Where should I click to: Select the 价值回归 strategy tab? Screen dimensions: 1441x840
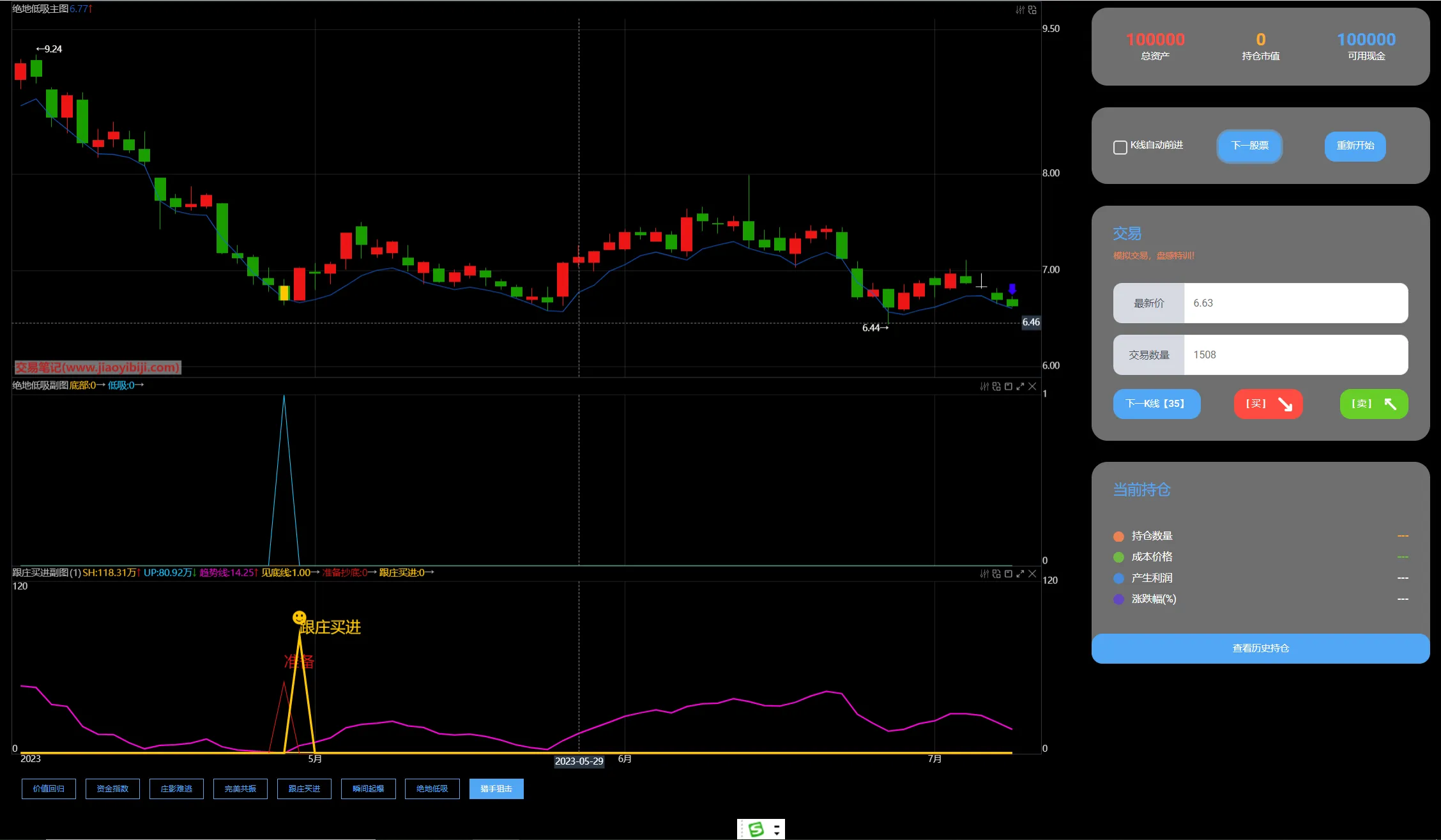pyautogui.click(x=49, y=789)
